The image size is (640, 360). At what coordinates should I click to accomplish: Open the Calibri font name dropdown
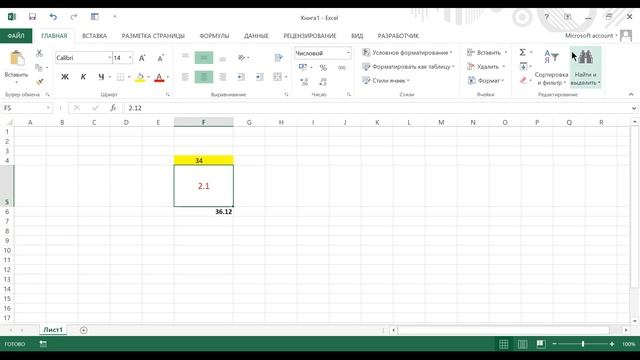(109, 58)
